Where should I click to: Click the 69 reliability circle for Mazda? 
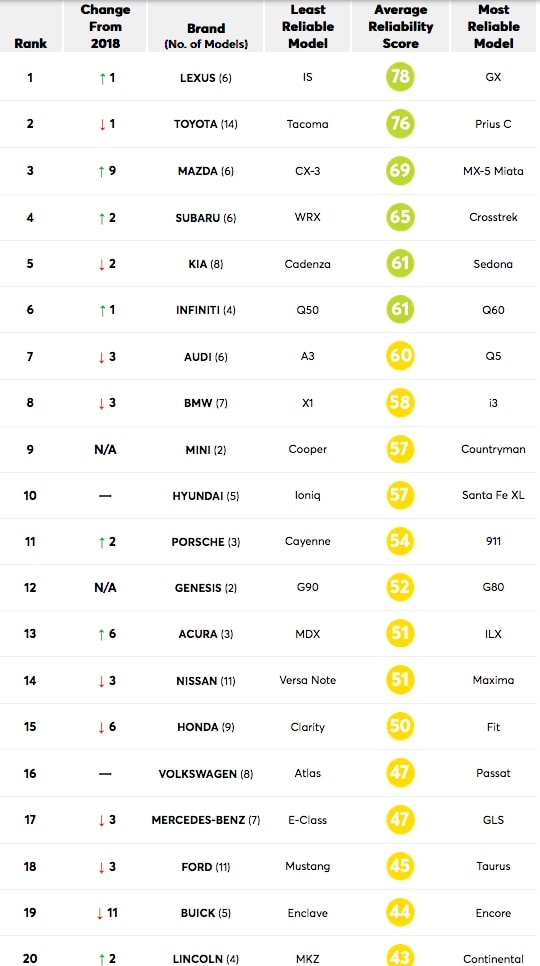tap(400, 169)
